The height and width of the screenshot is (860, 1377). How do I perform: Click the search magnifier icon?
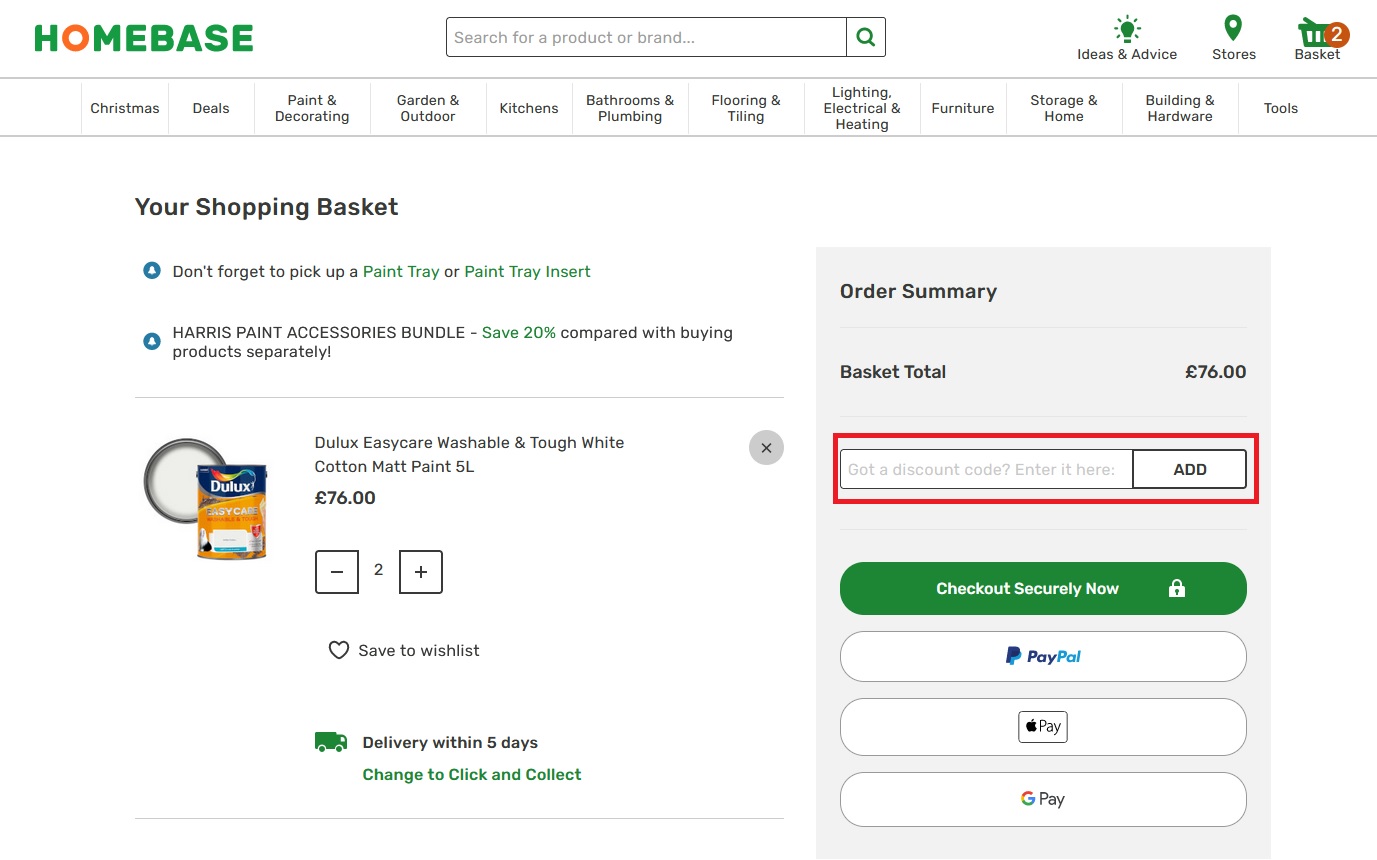point(866,37)
